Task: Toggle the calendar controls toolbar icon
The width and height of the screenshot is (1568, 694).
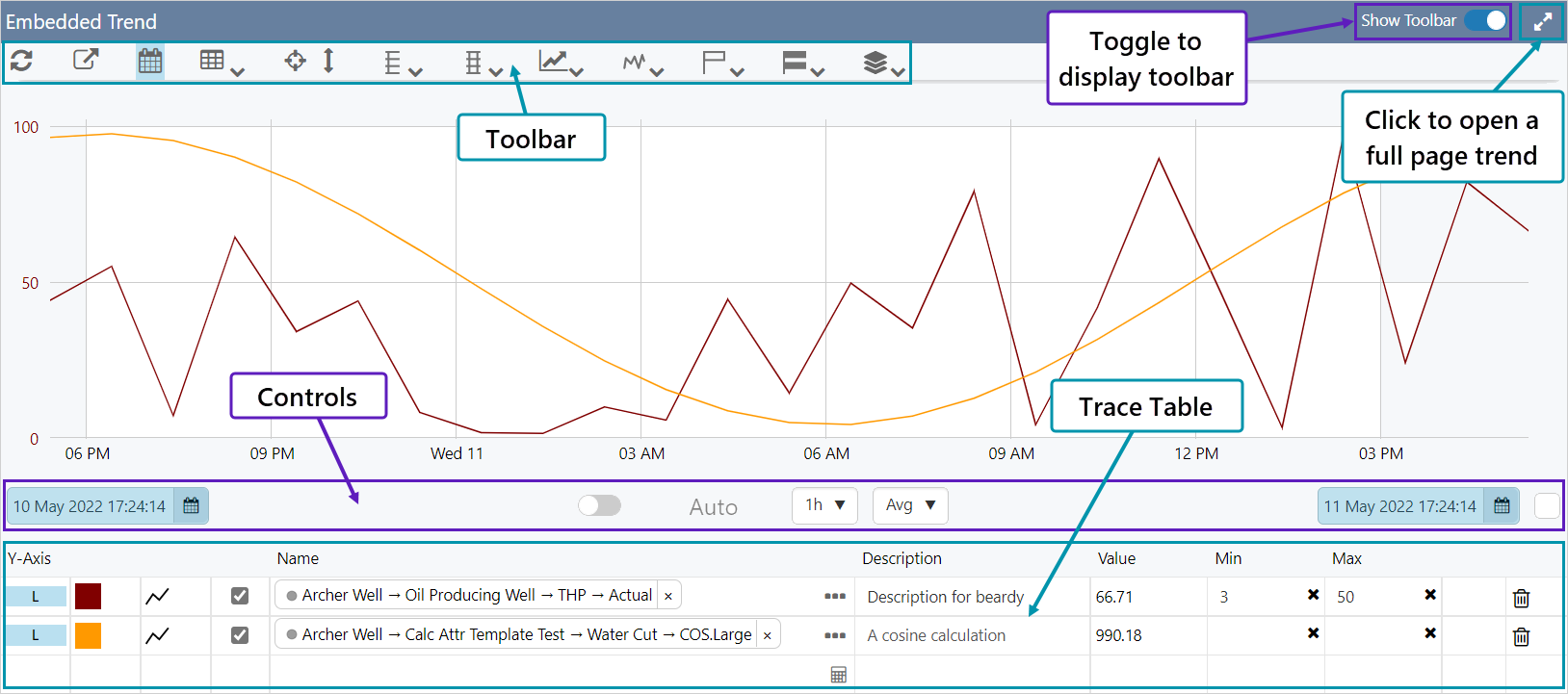Action: pos(150,62)
